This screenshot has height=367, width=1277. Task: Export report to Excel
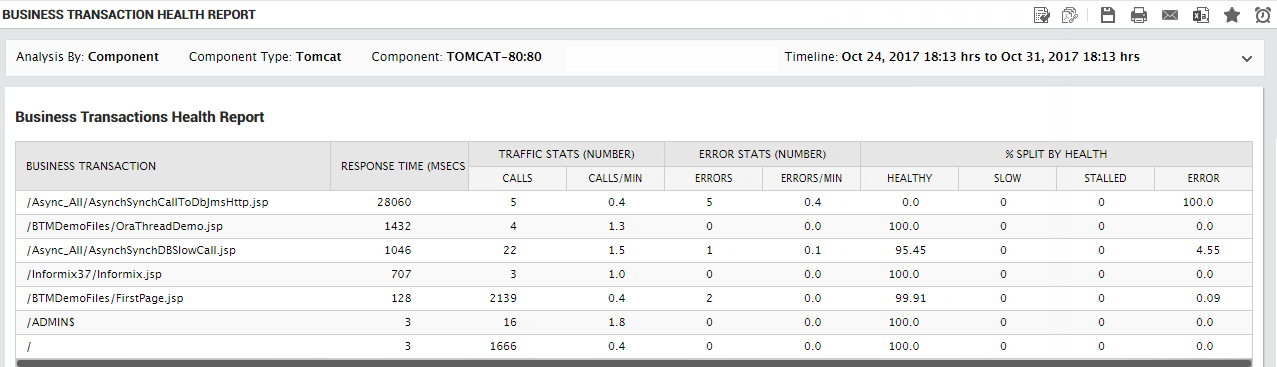(x=1201, y=15)
